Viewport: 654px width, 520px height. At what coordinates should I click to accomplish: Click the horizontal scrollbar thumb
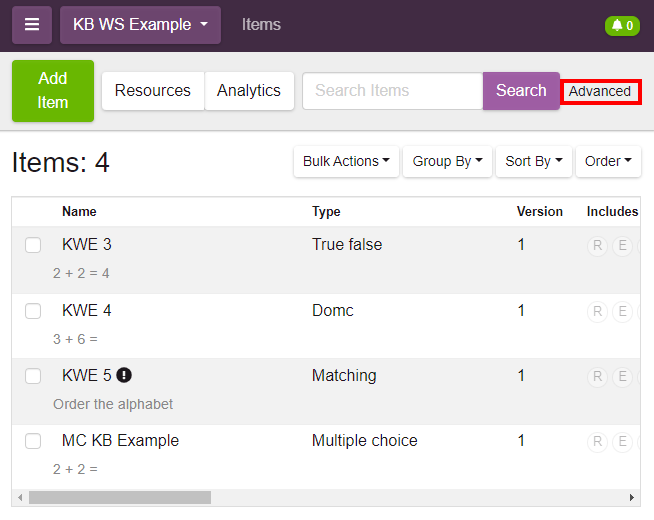point(120,497)
